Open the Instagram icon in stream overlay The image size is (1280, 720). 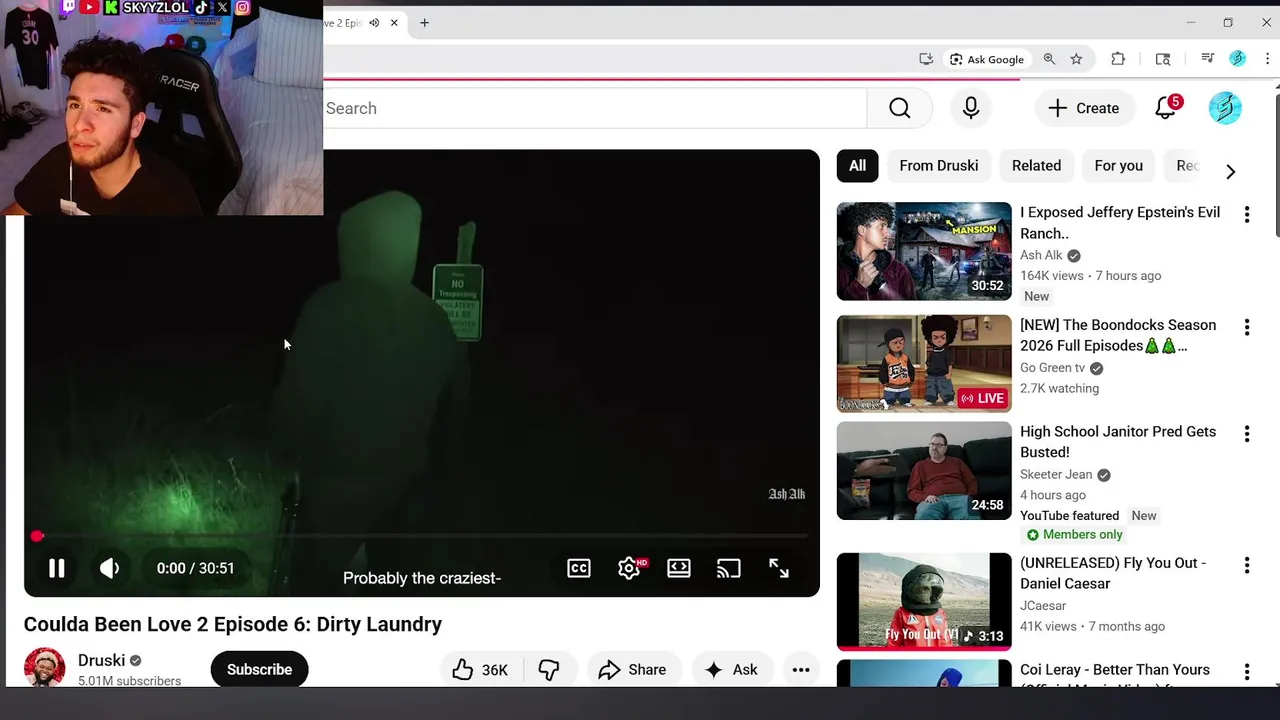coord(242,7)
